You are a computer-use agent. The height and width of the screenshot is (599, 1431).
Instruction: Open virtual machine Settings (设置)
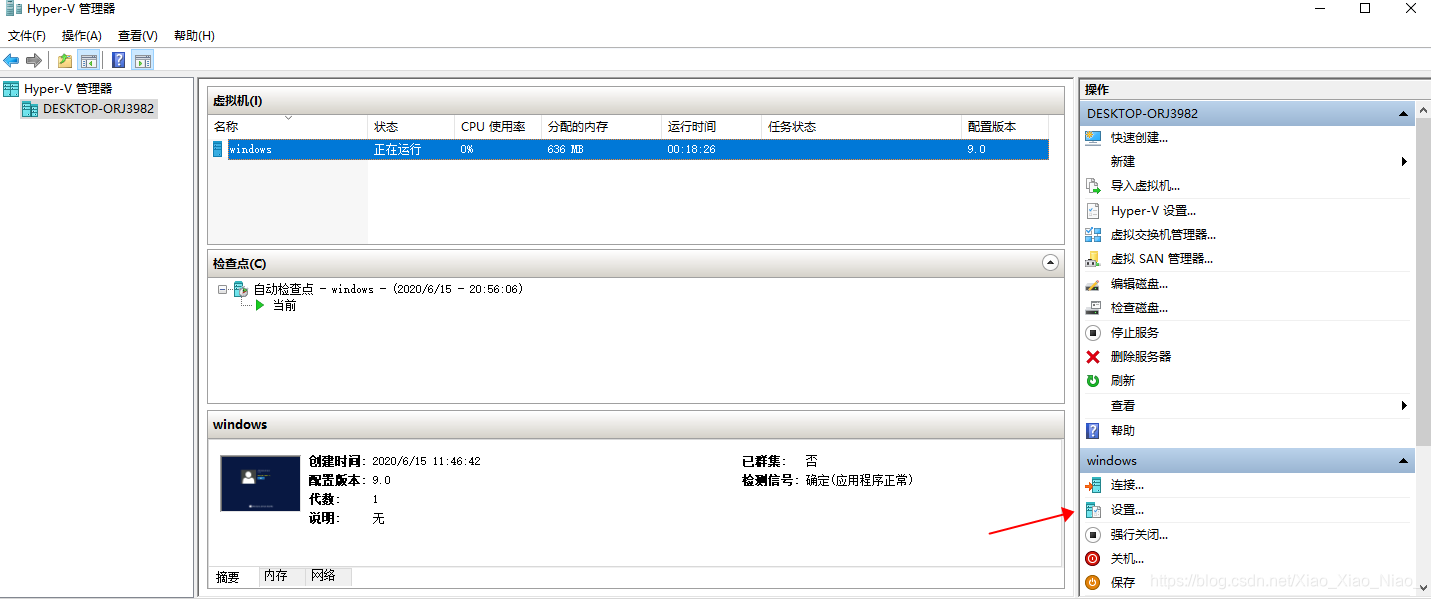point(1126,510)
